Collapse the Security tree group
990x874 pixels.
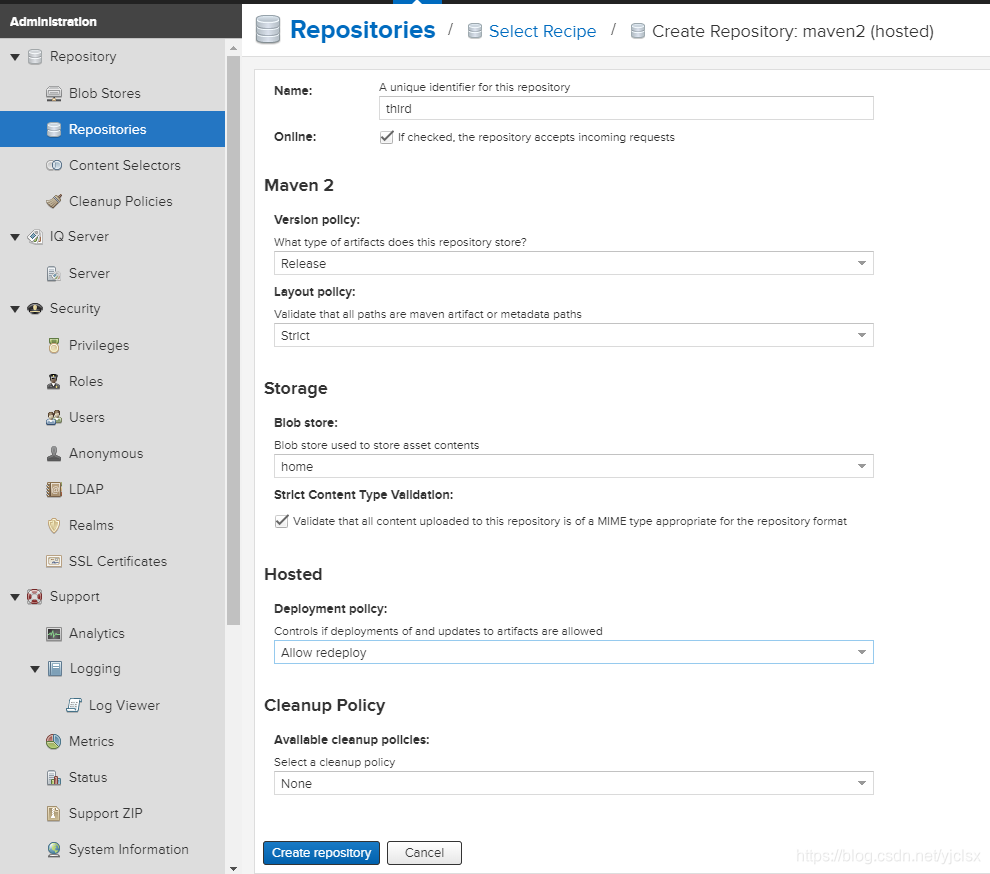15,309
